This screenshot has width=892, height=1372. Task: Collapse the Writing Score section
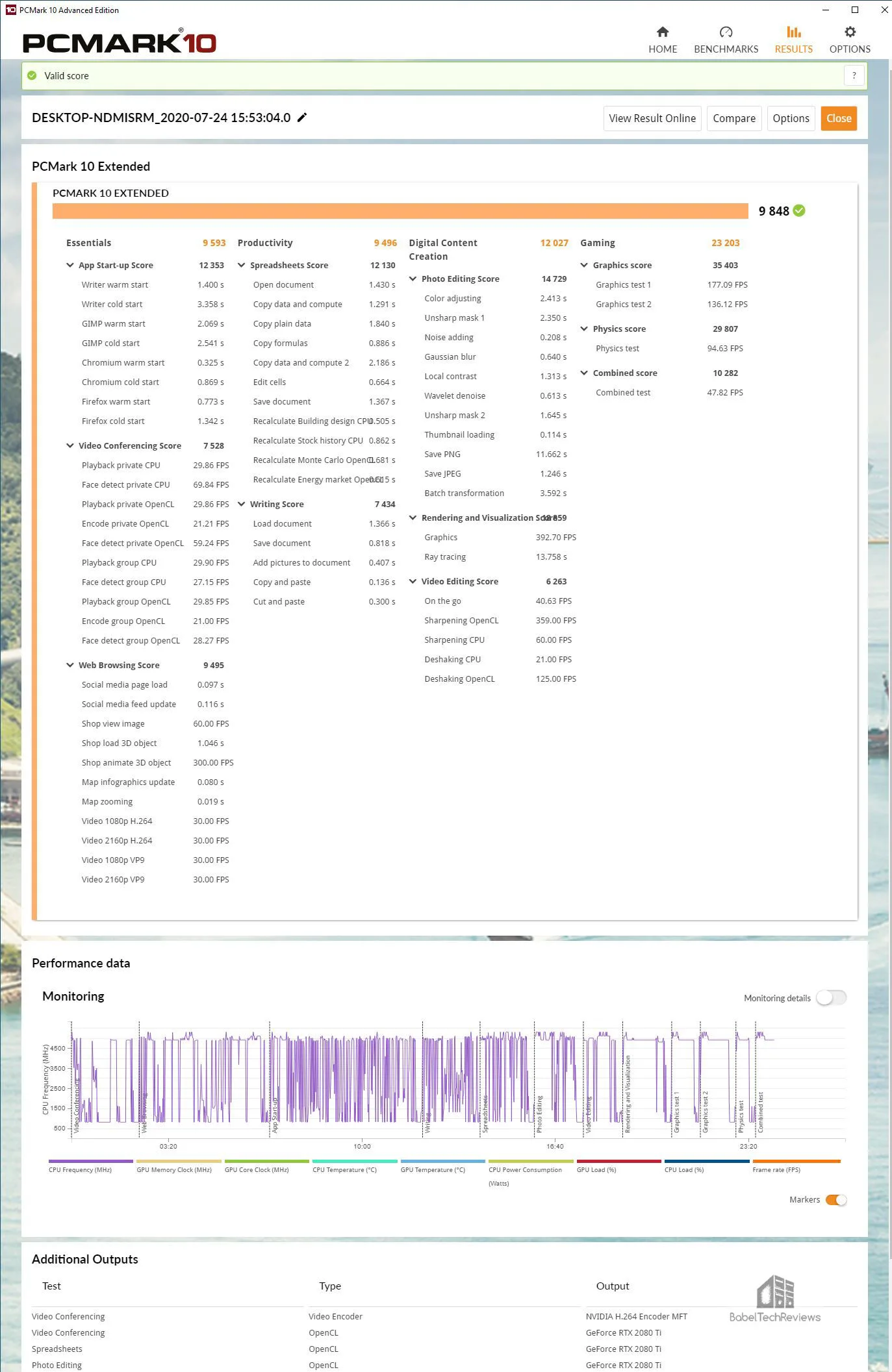(x=242, y=504)
